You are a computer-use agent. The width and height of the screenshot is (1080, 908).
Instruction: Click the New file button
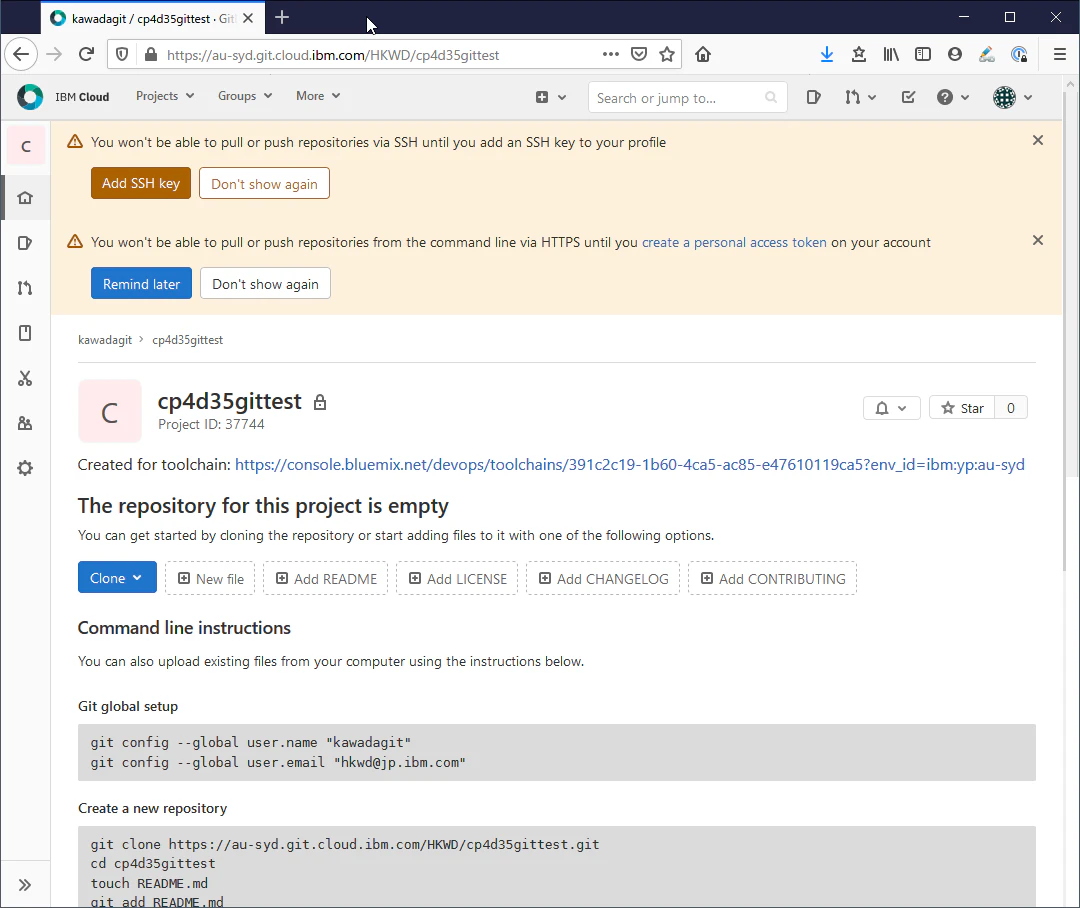pyautogui.click(x=210, y=578)
